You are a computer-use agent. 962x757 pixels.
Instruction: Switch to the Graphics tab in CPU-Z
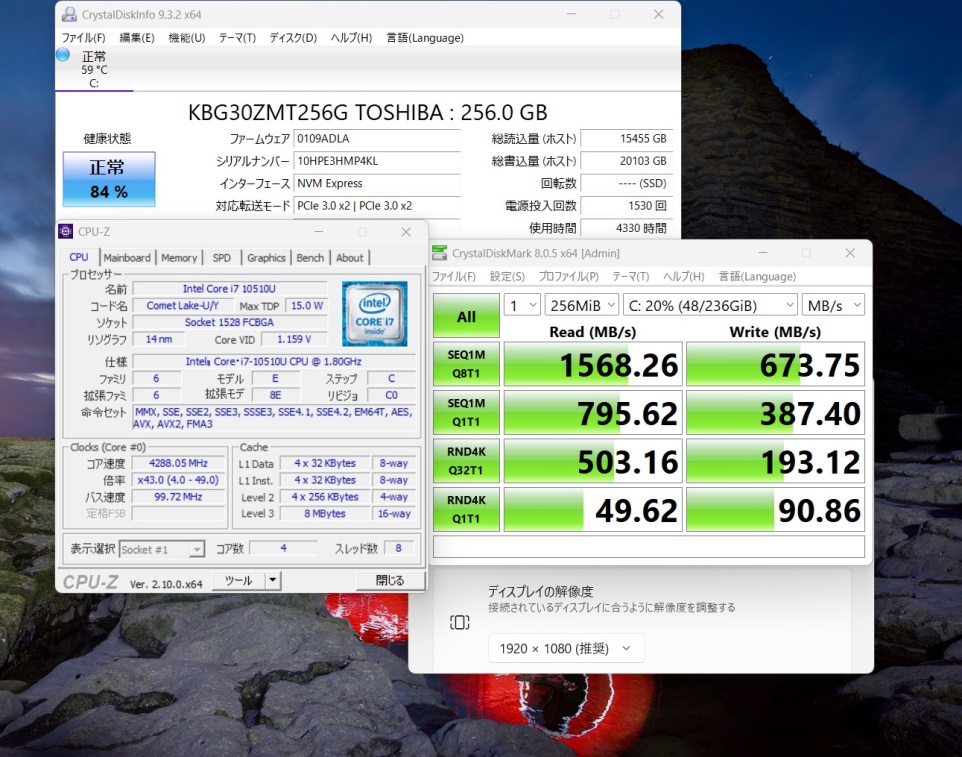pyautogui.click(x=266, y=258)
